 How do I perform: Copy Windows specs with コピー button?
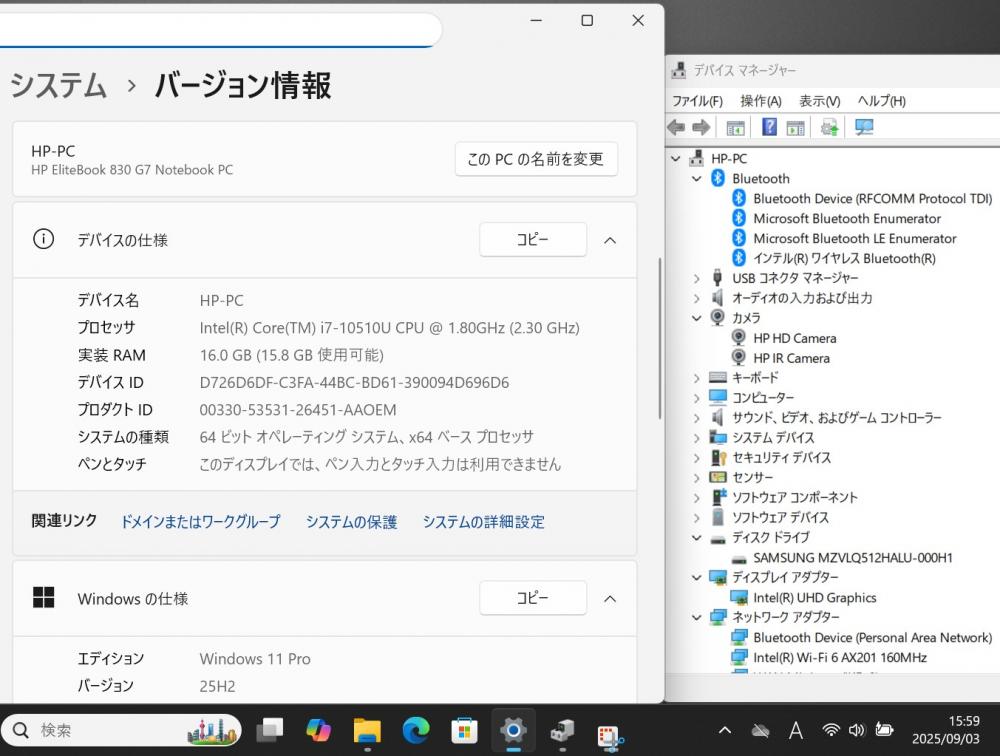coord(533,598)
